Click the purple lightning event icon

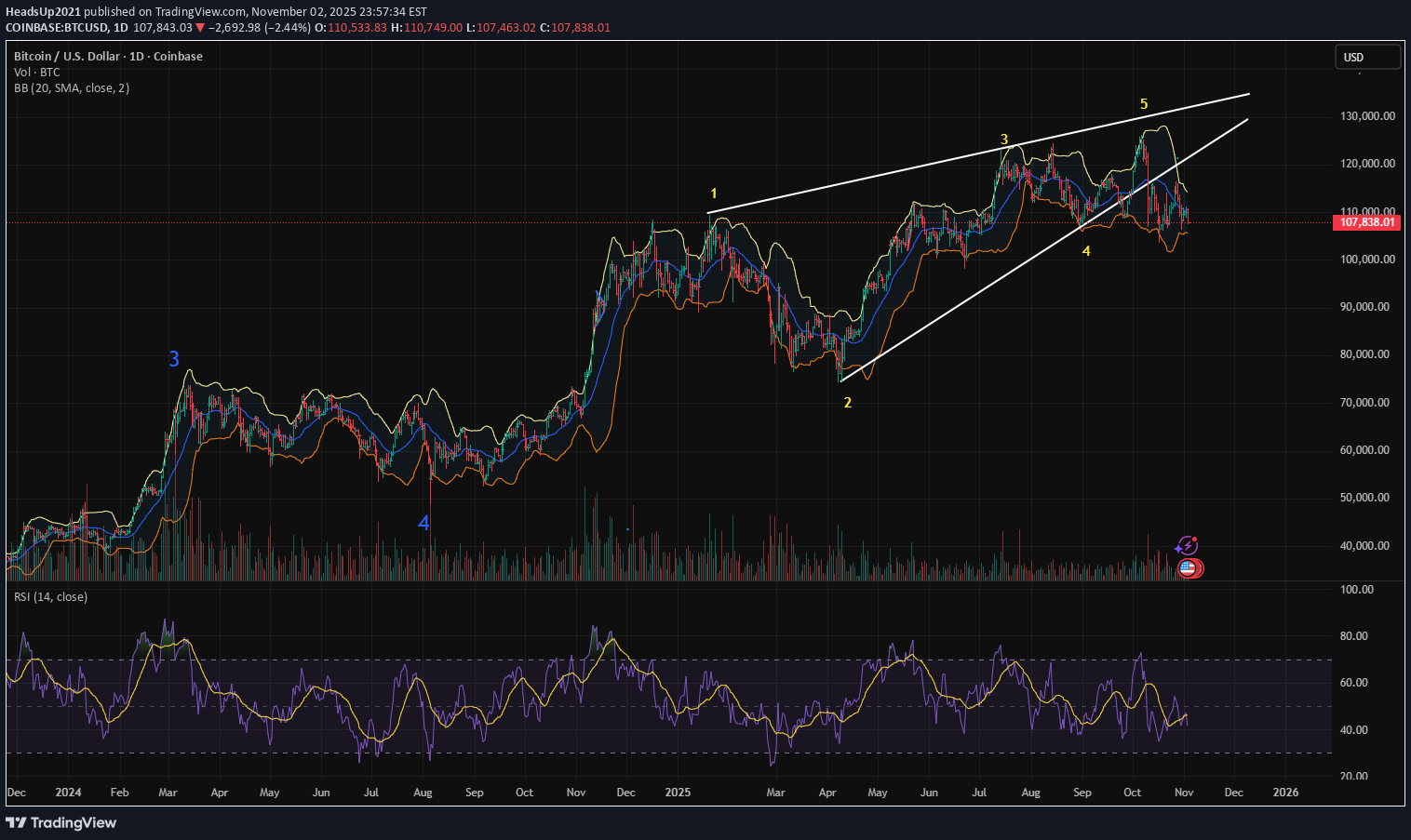pos(1187,546)
